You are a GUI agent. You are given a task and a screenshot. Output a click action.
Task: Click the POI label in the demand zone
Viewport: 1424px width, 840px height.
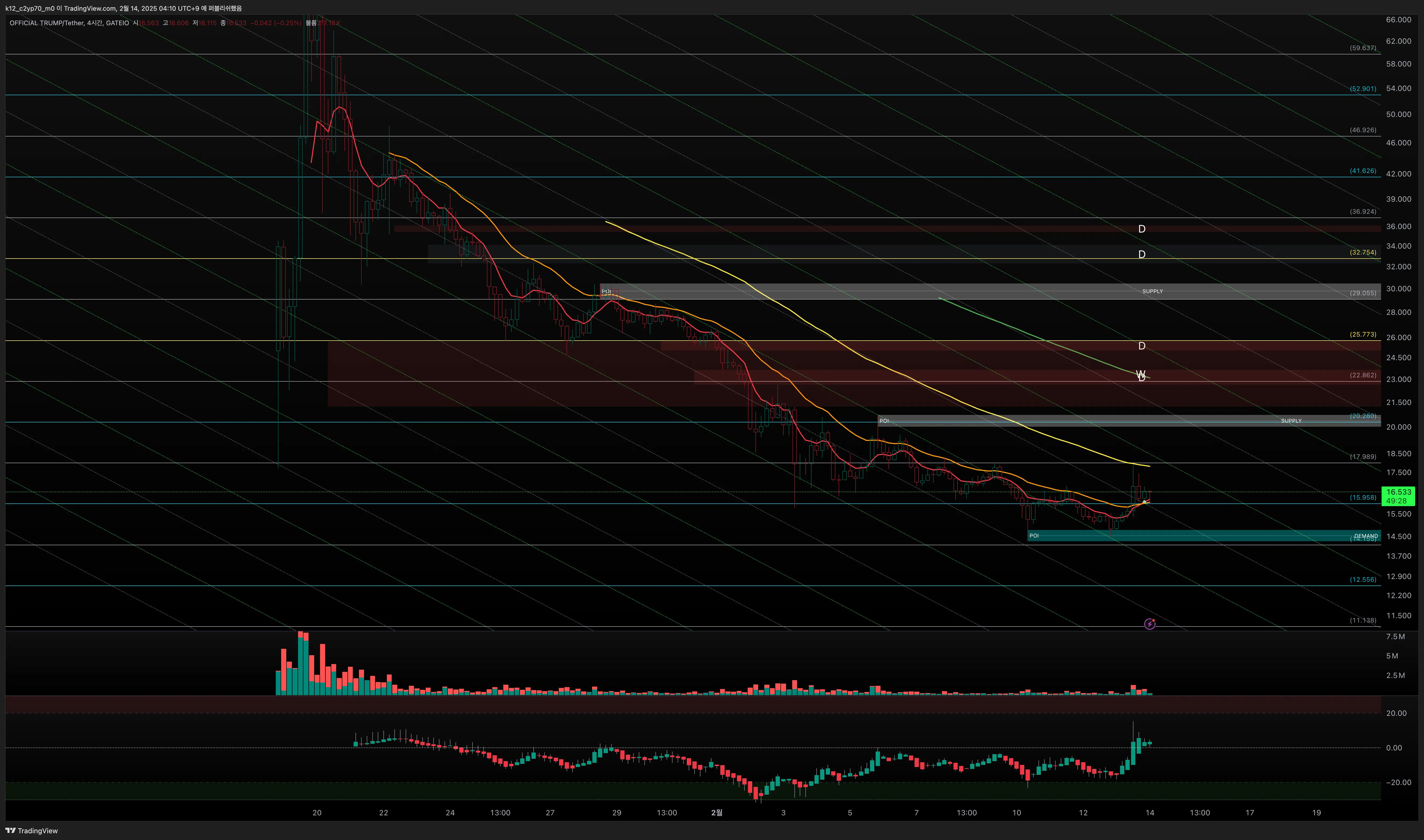coord(1034,536)
